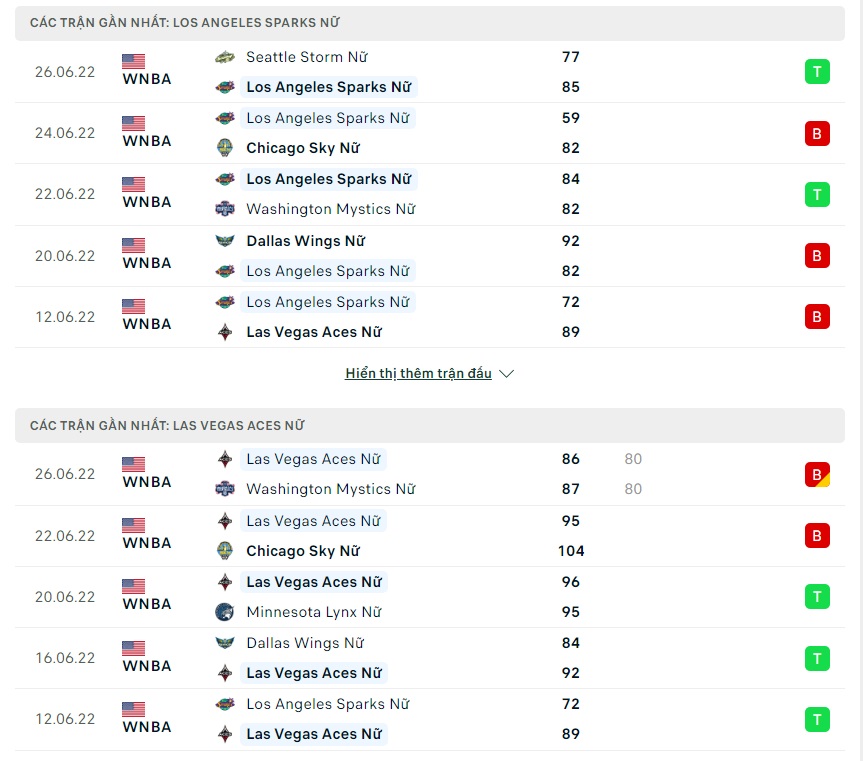Click score 104 for Chicago Sky
Viewport: 863px width, 761px height.
(571, 551)
